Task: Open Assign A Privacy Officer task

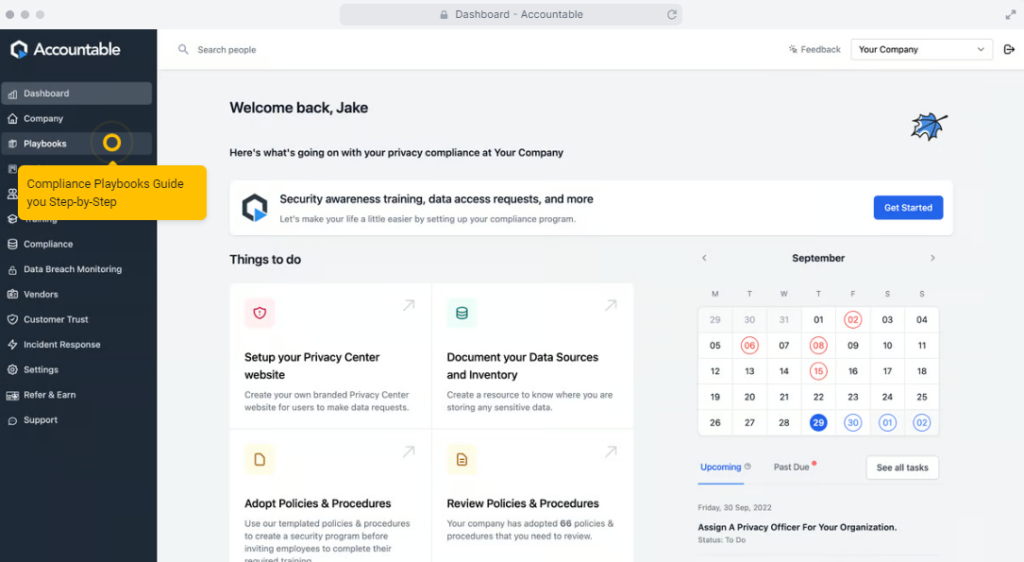Action: point(797,527)
